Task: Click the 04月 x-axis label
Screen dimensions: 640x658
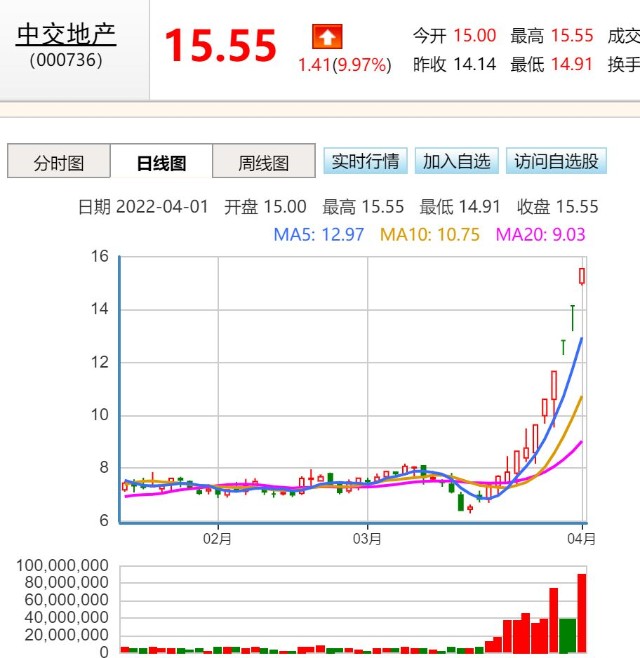Action: pos(581,539)
